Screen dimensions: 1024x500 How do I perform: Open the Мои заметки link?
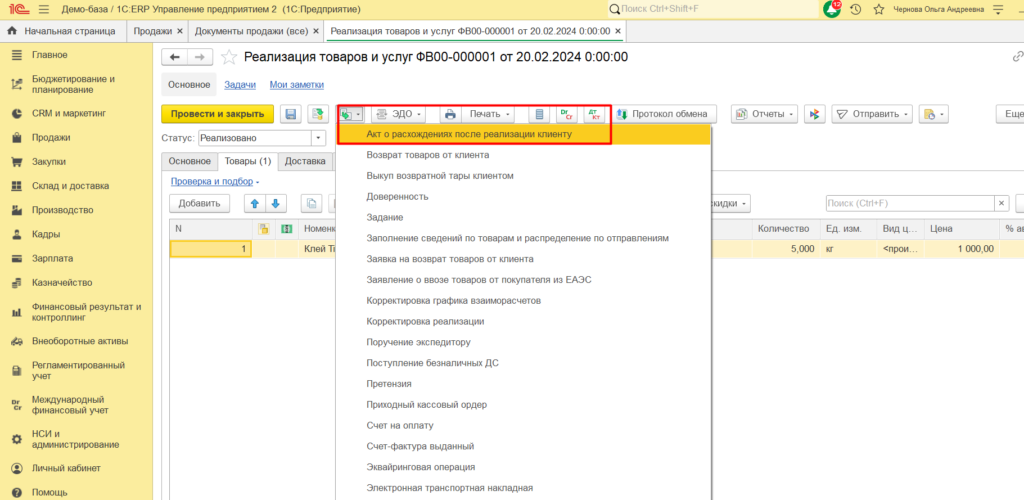[x=296, y=85]
